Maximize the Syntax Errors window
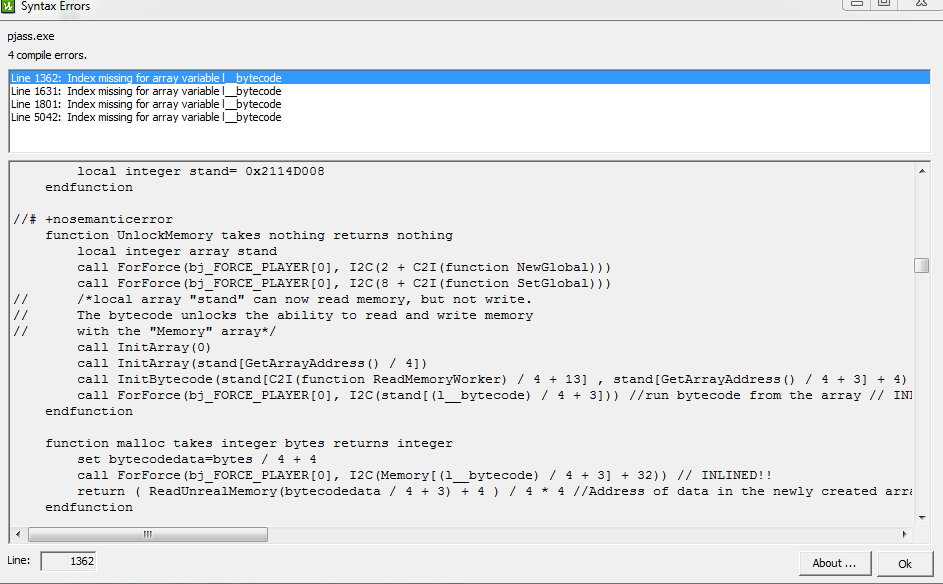 coord(884,4)
